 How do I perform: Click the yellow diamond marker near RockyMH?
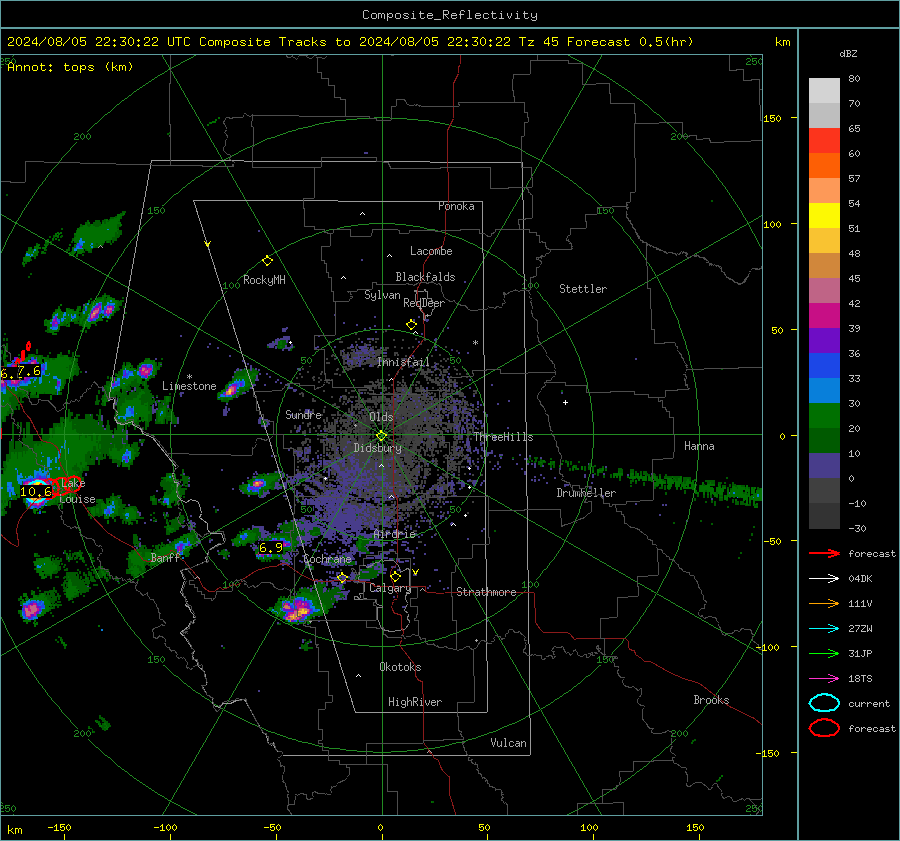(267, 261)
